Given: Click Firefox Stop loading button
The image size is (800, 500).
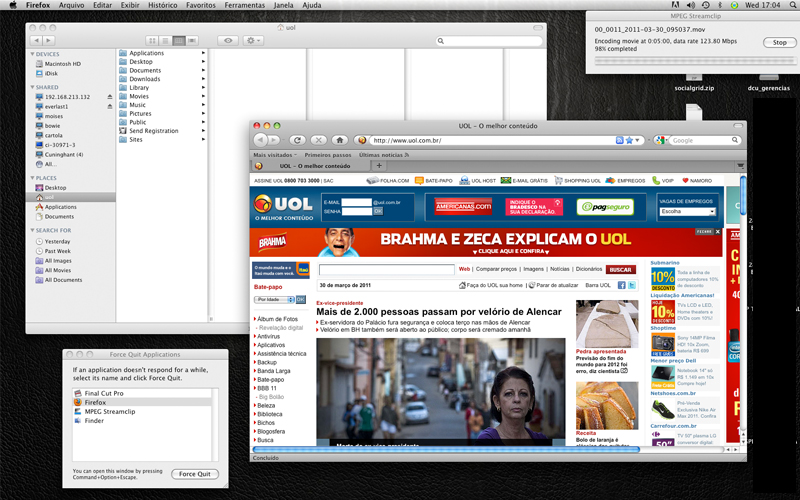Looking at the screenshot, I should 318,140.
